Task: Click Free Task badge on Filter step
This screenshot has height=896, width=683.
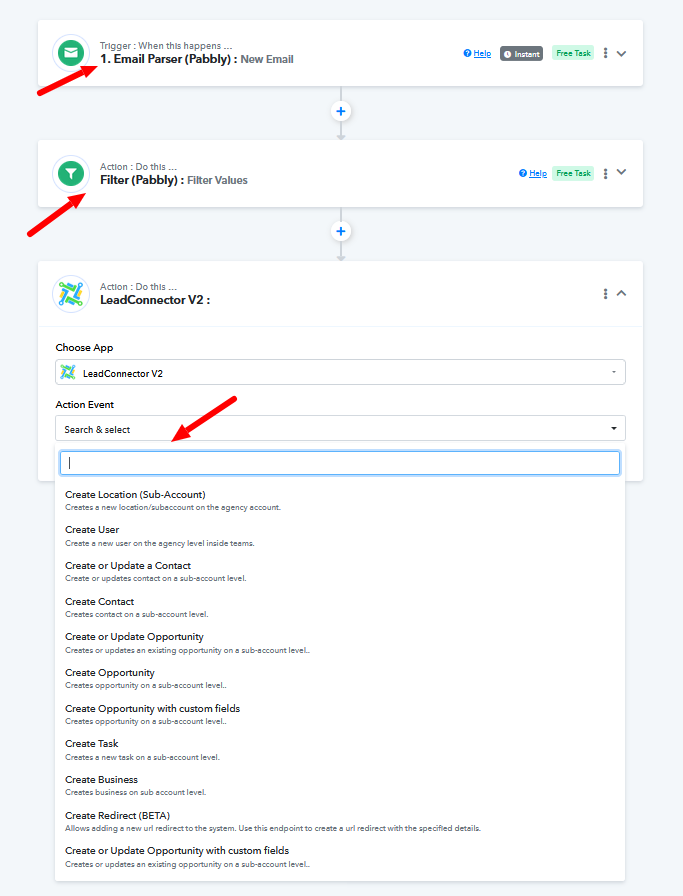Action: click(x=573, y=173)
